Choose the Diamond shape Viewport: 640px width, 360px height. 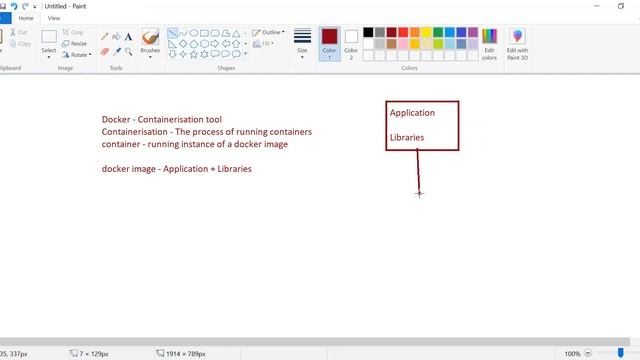pyautogui.click(x=183, y=44)
